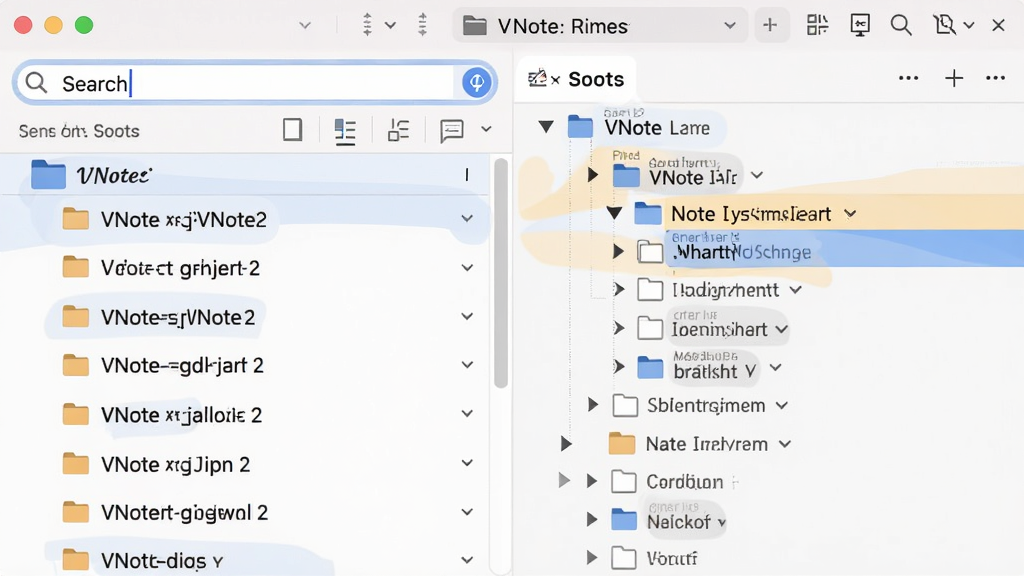
Task: Click the dropdown chevron left of toolbar divider
Action: 304,25
